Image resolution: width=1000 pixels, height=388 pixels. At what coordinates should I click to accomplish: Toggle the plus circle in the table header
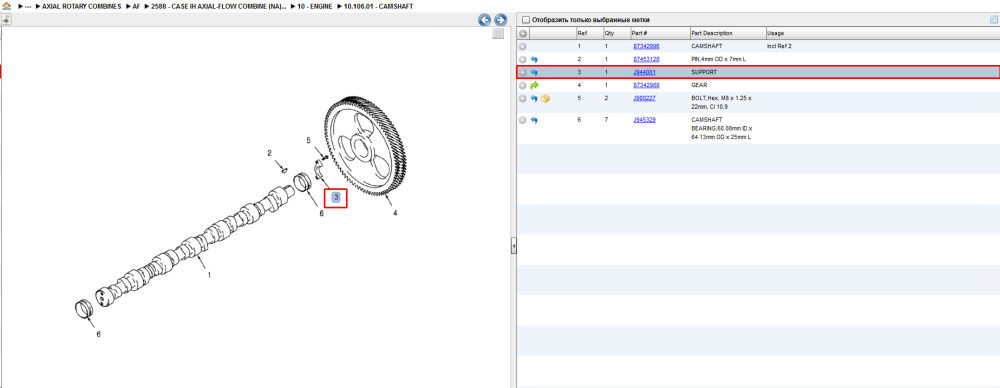[522, 33]
